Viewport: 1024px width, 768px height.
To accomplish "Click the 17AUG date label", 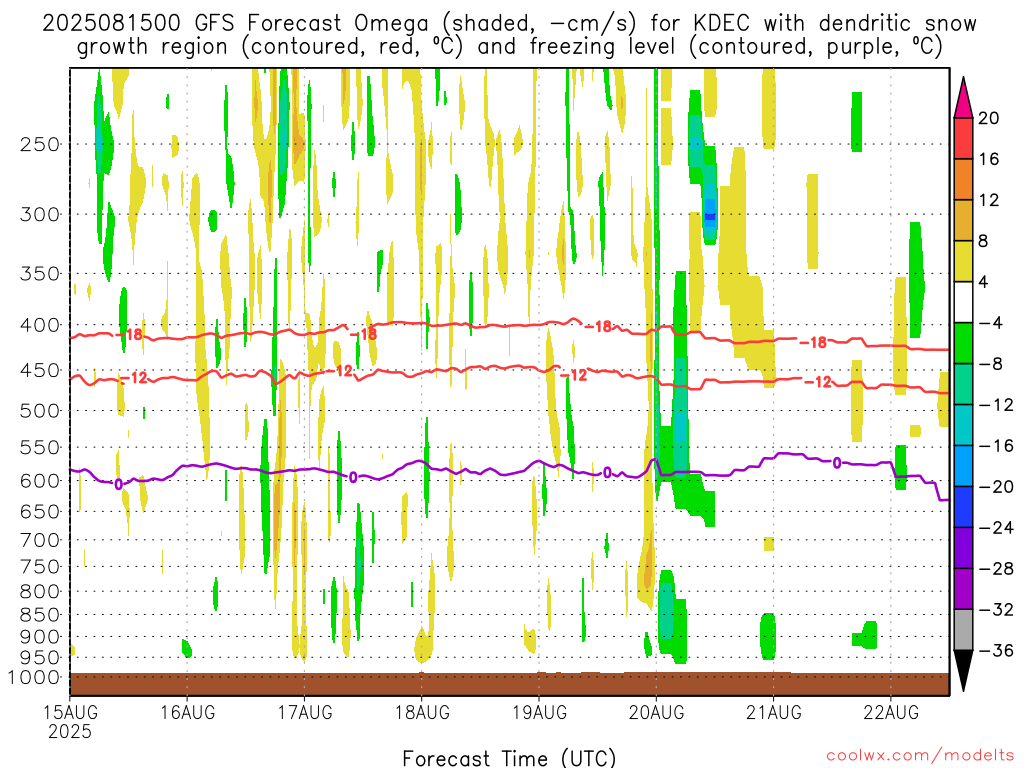I will coord(305,712).
